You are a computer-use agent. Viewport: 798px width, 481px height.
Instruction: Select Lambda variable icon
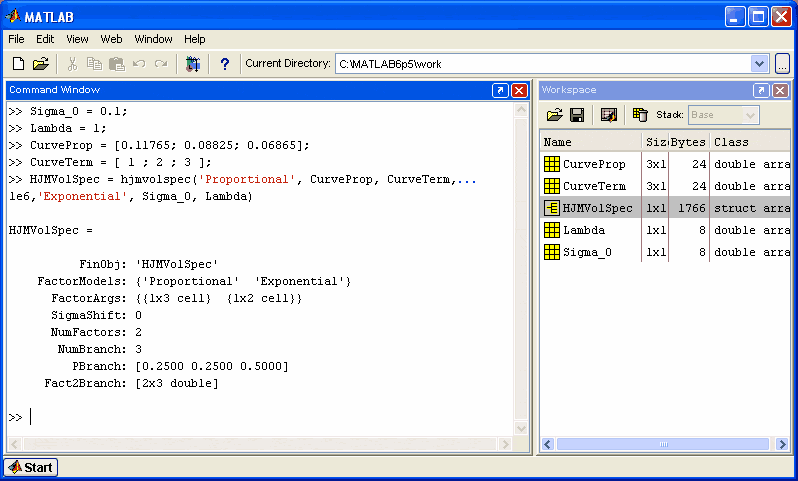[552, 230]
